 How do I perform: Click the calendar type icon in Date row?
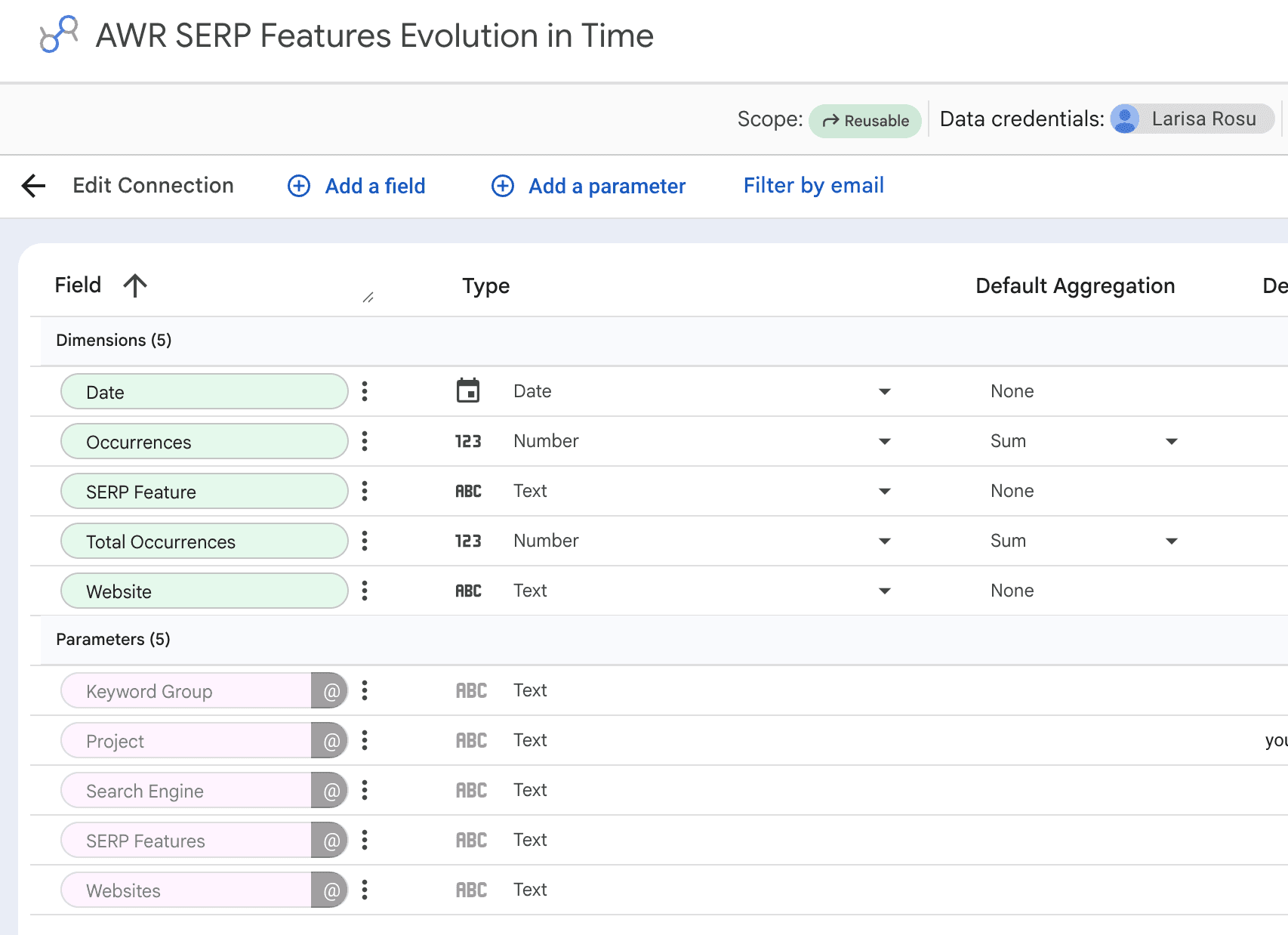tap(468, 390)
